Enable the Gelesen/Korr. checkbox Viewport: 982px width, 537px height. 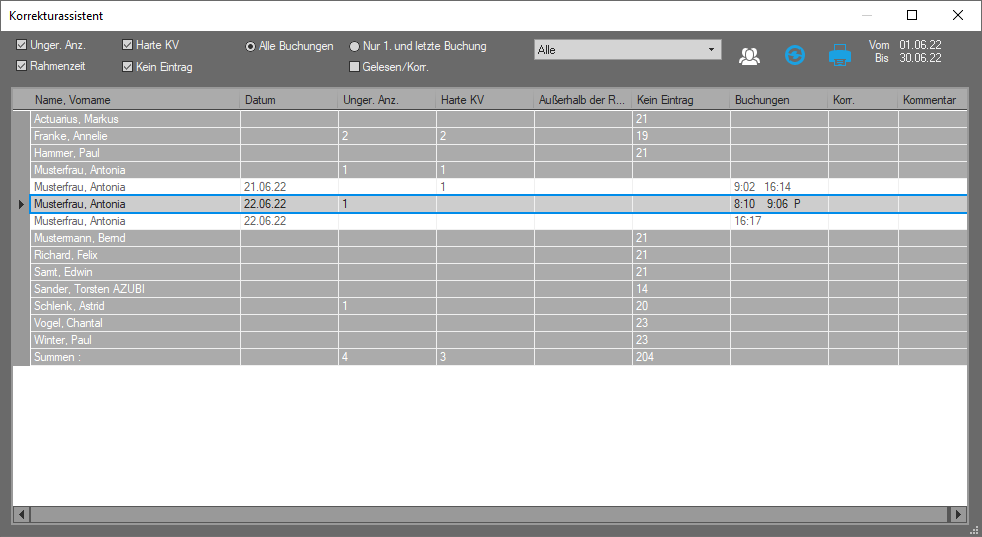pyautogui.click(x=354, y=67)
